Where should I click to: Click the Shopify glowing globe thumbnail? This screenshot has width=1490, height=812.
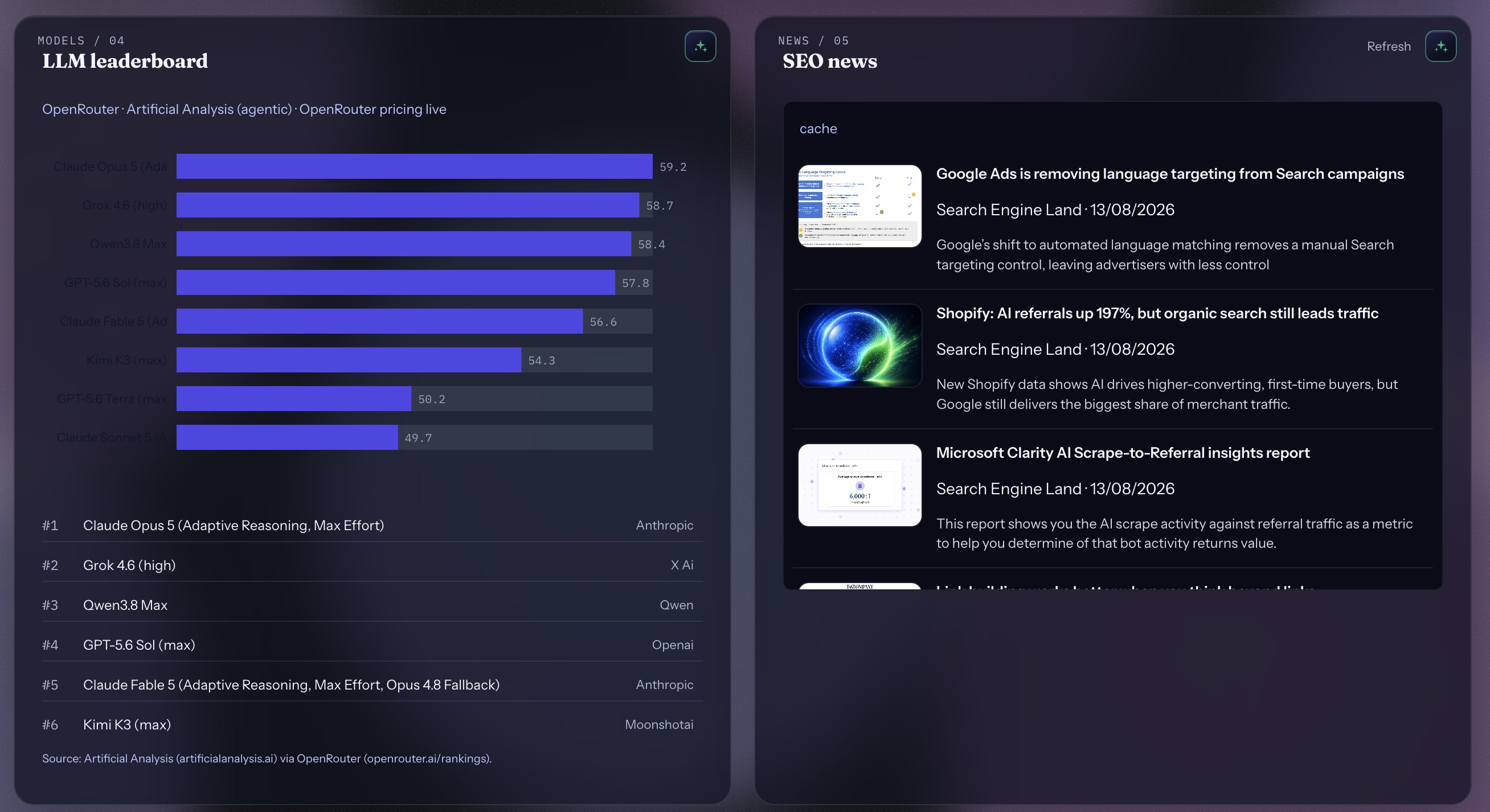[x=859, y=345]
